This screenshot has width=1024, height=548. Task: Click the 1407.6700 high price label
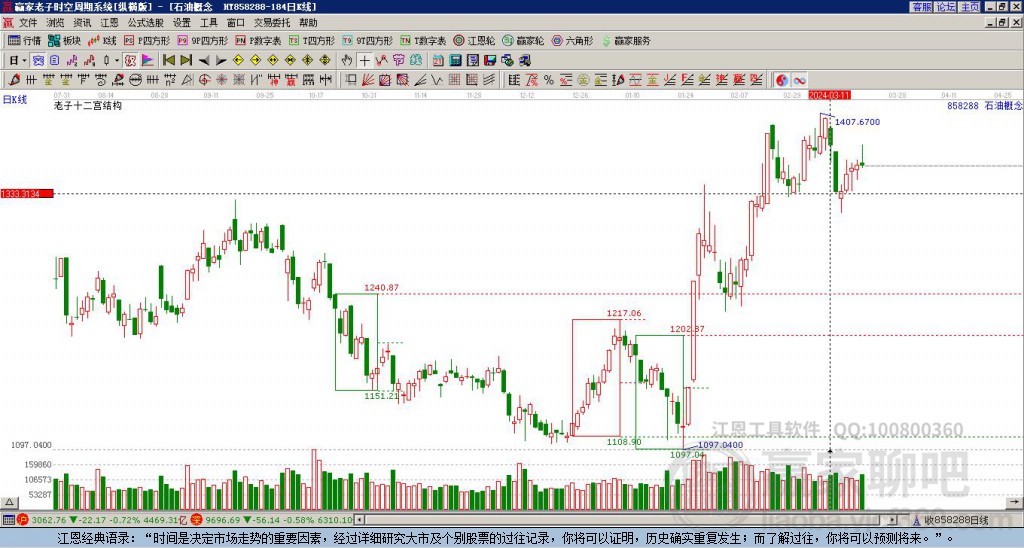pyautogui.click(x=857, y=121)
